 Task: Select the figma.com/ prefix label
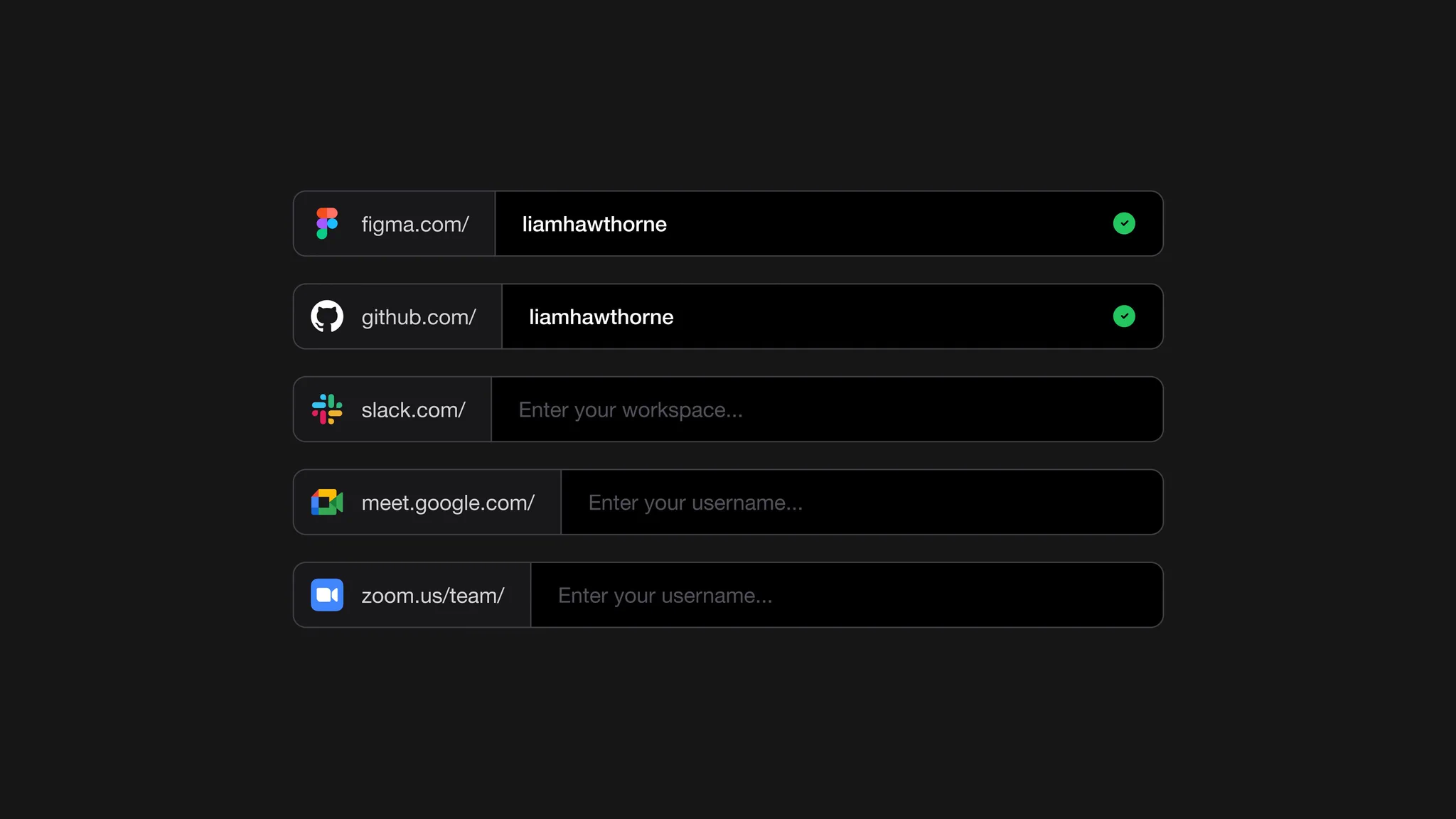click(415, 225)
